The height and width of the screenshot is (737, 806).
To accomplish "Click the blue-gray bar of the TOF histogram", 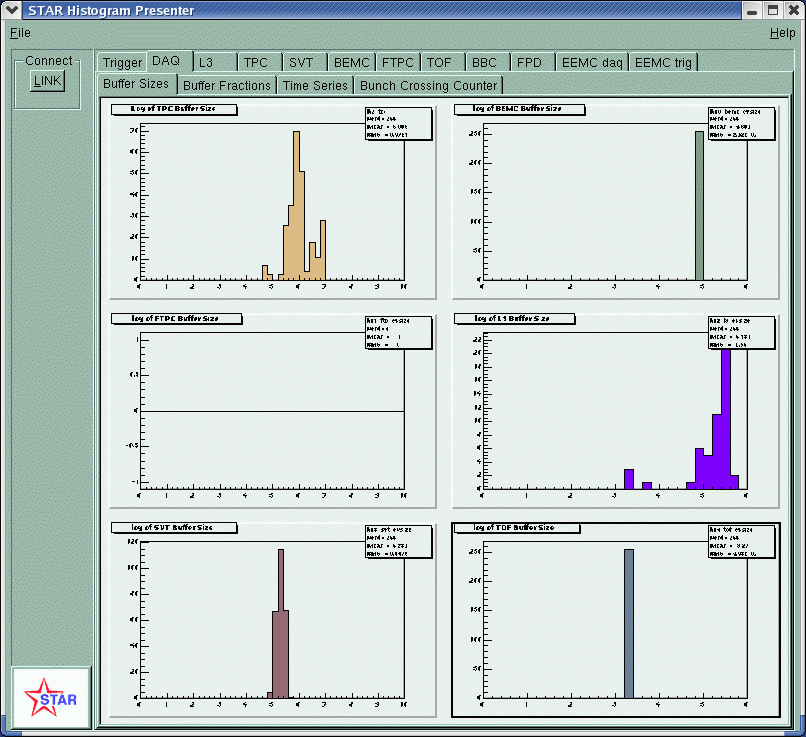I will click(x=629, y=623).
